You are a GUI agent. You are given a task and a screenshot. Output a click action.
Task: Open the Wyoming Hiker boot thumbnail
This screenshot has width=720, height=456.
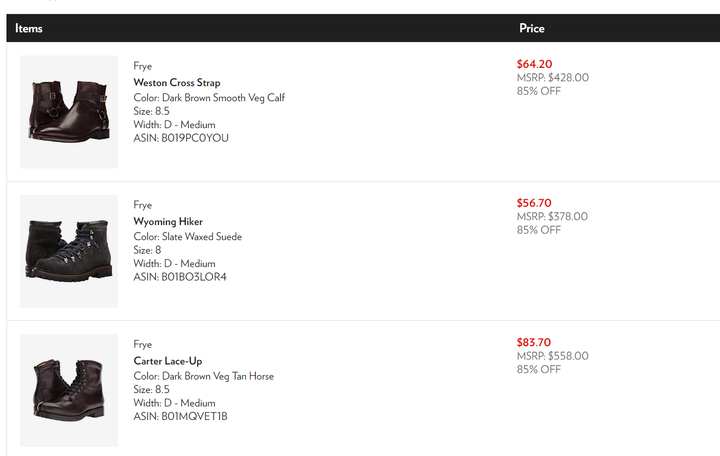[x=69, y=251]
